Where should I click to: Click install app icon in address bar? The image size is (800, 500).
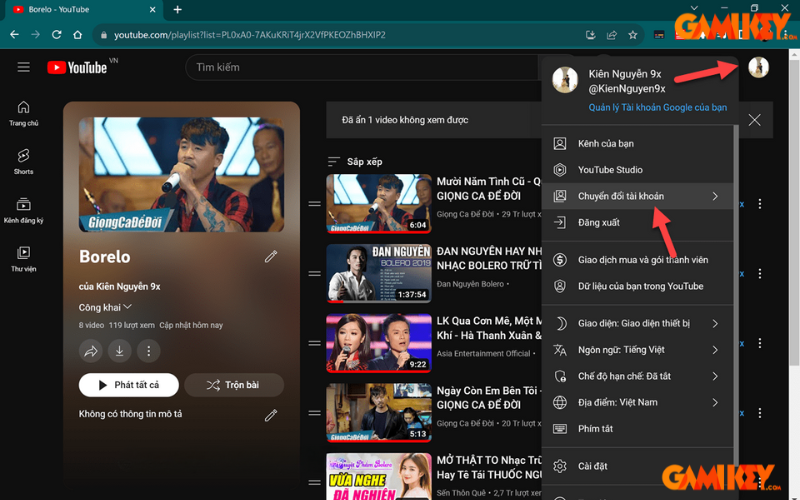coord(590,35)
